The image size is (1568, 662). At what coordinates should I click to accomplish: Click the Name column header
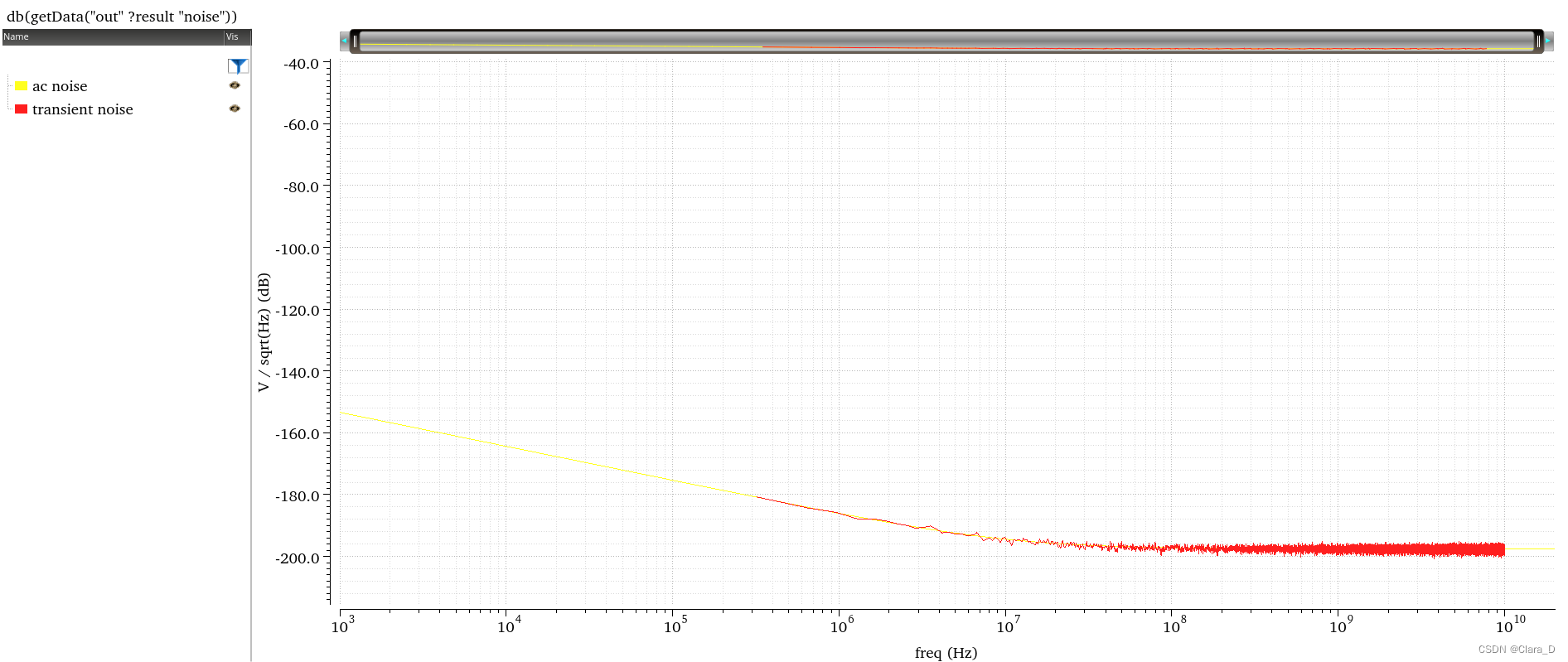coord(113,37)
